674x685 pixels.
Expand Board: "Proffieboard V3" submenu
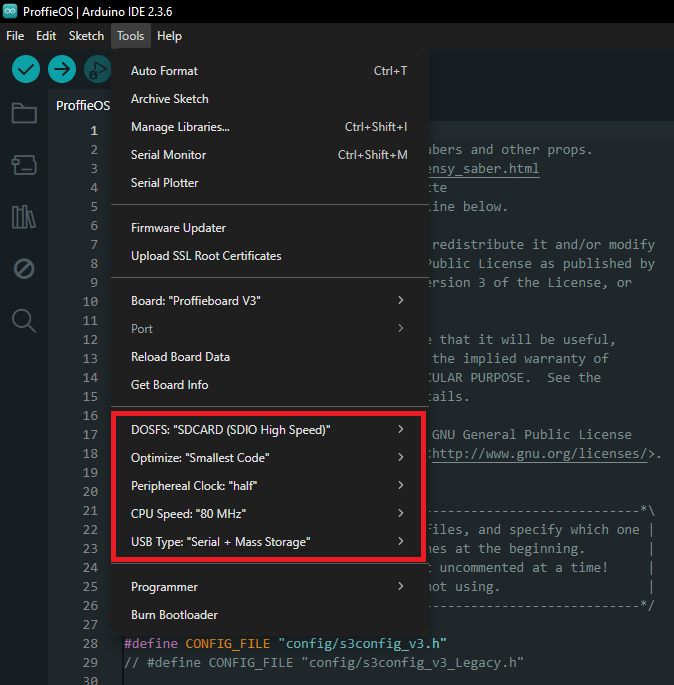coord(269,301)
